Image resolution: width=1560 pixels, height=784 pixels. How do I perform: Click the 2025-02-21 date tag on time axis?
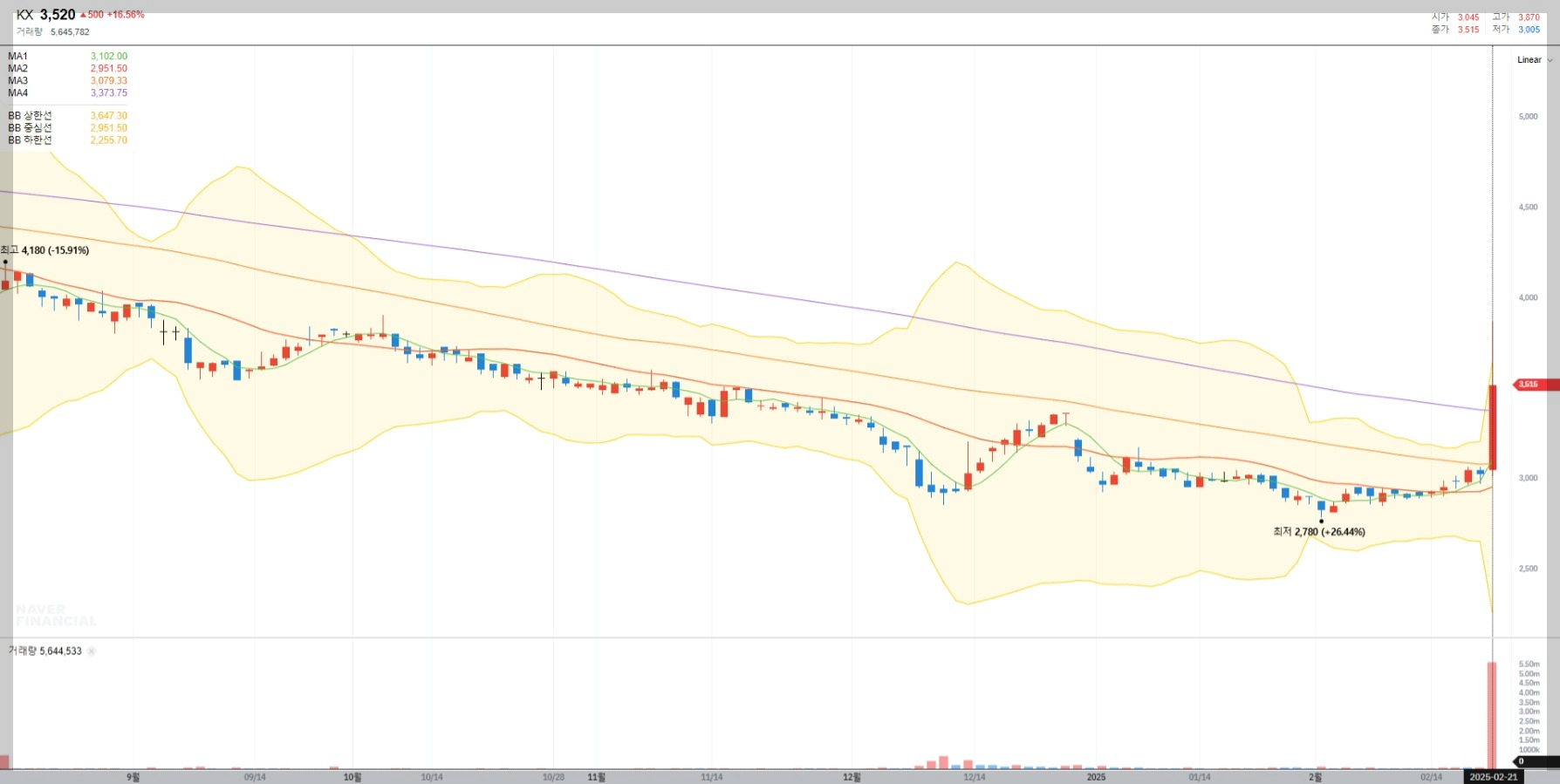pos(1494,777)
